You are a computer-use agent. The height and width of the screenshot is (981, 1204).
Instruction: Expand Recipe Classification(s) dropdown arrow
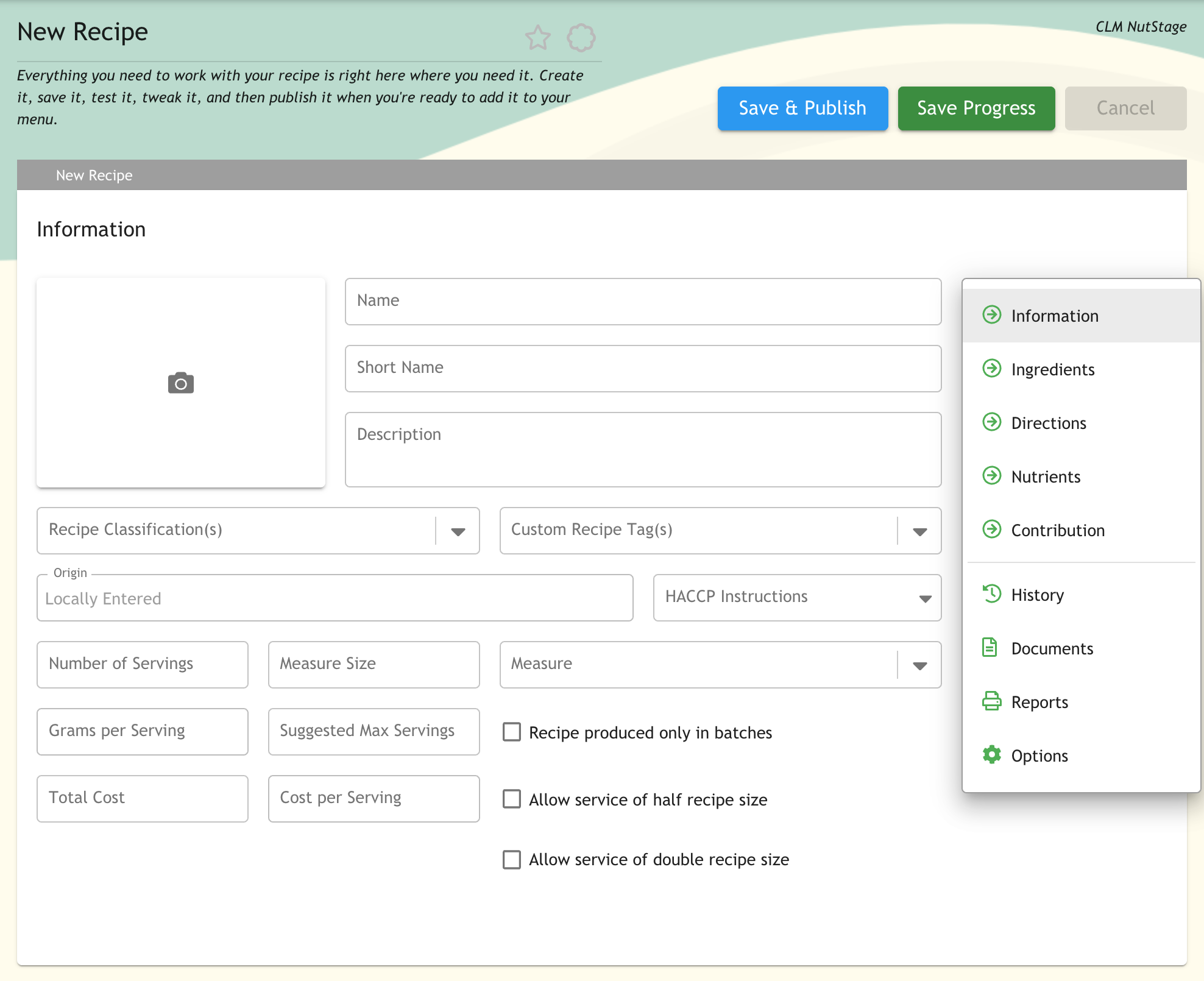point(458,531)
